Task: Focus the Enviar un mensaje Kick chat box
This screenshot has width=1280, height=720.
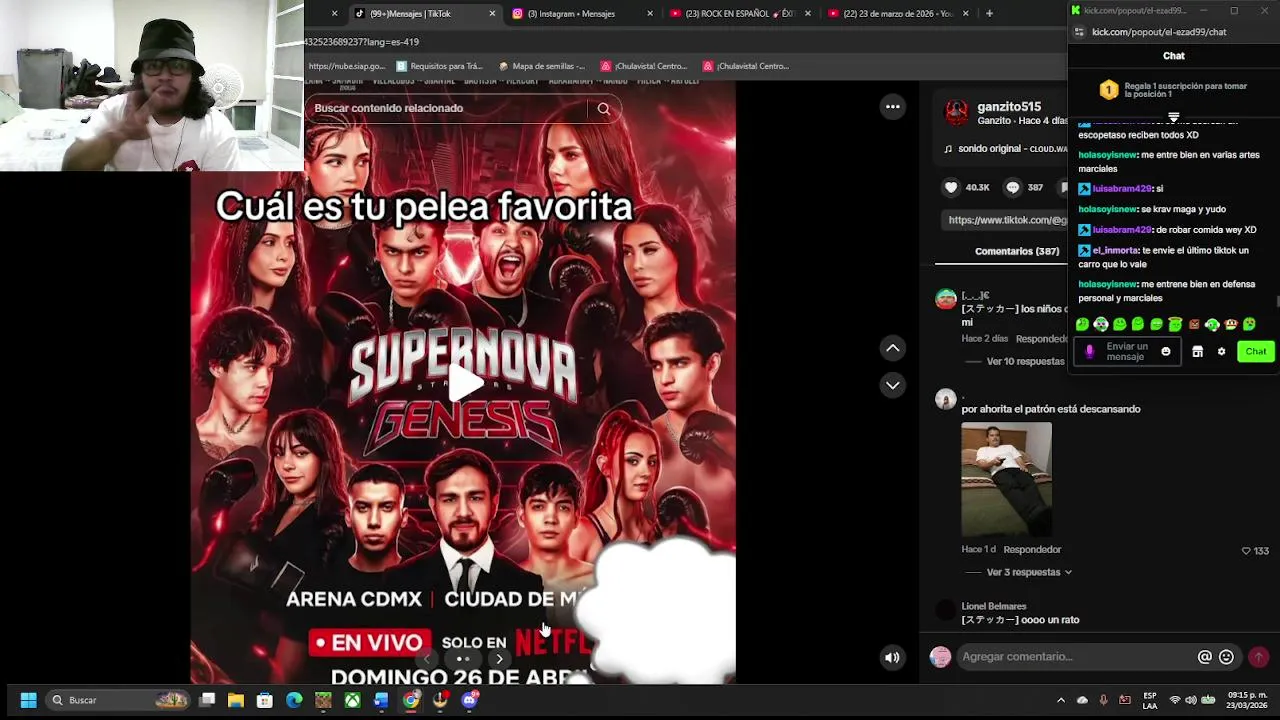Action: click(x=1127, y=352)
